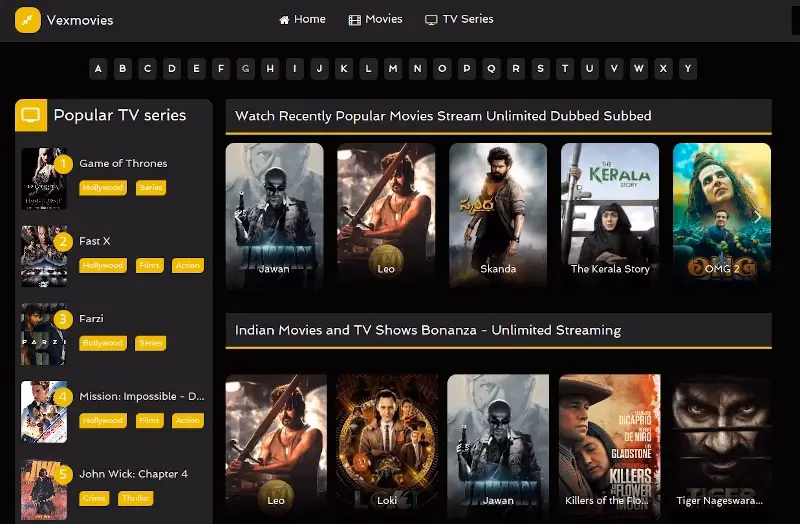Click Fast X poster thumbnail in sidebar

click(x=44, y=256)
